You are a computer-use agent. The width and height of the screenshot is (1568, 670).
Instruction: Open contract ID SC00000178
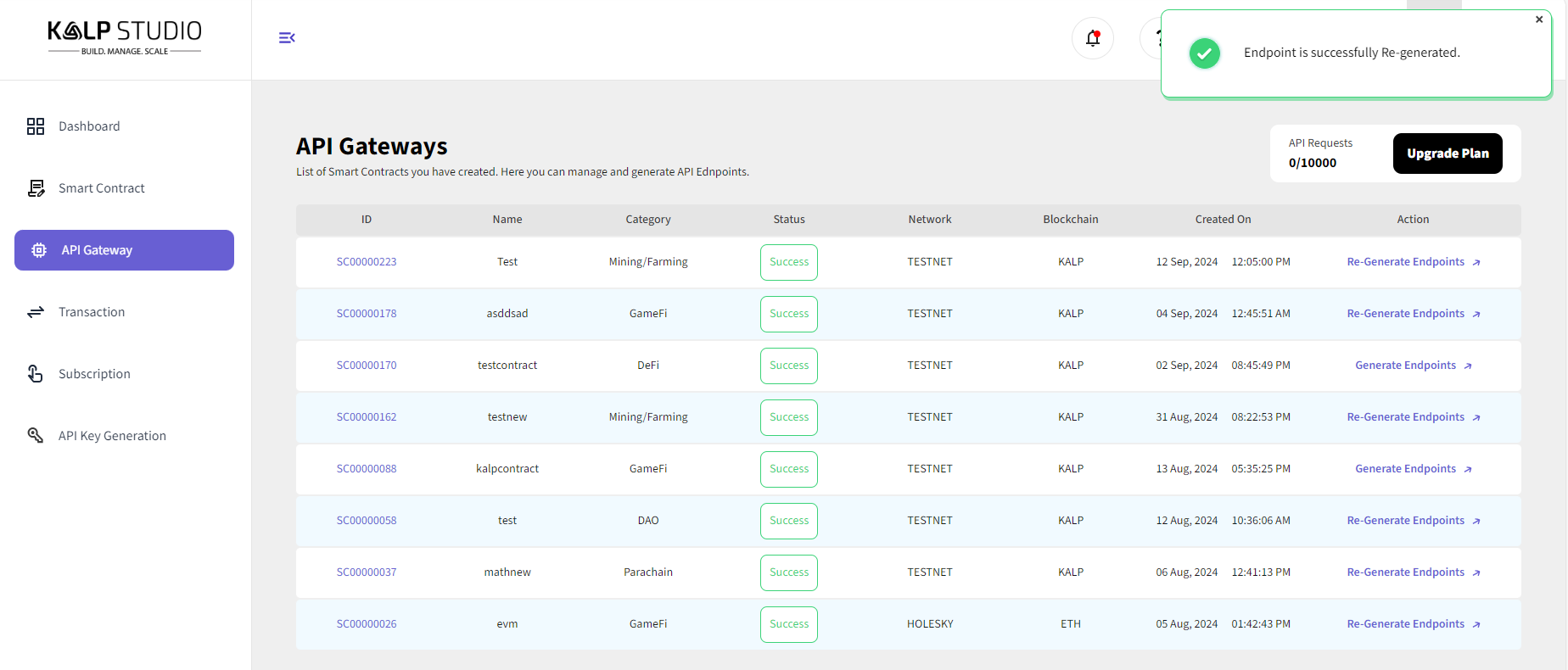click(x=367, y=314)
